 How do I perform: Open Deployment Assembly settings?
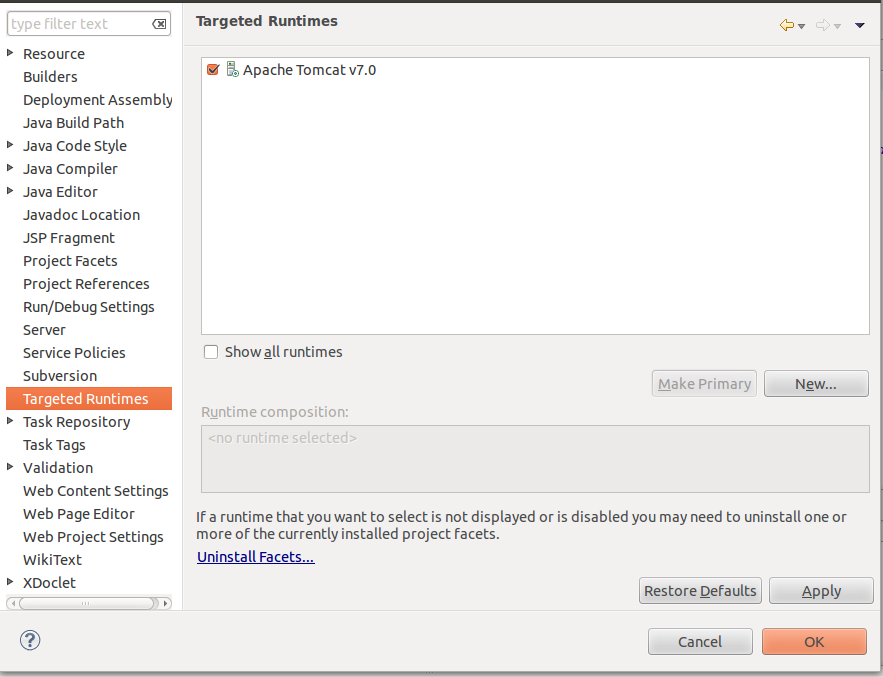(x=97, y=100)
